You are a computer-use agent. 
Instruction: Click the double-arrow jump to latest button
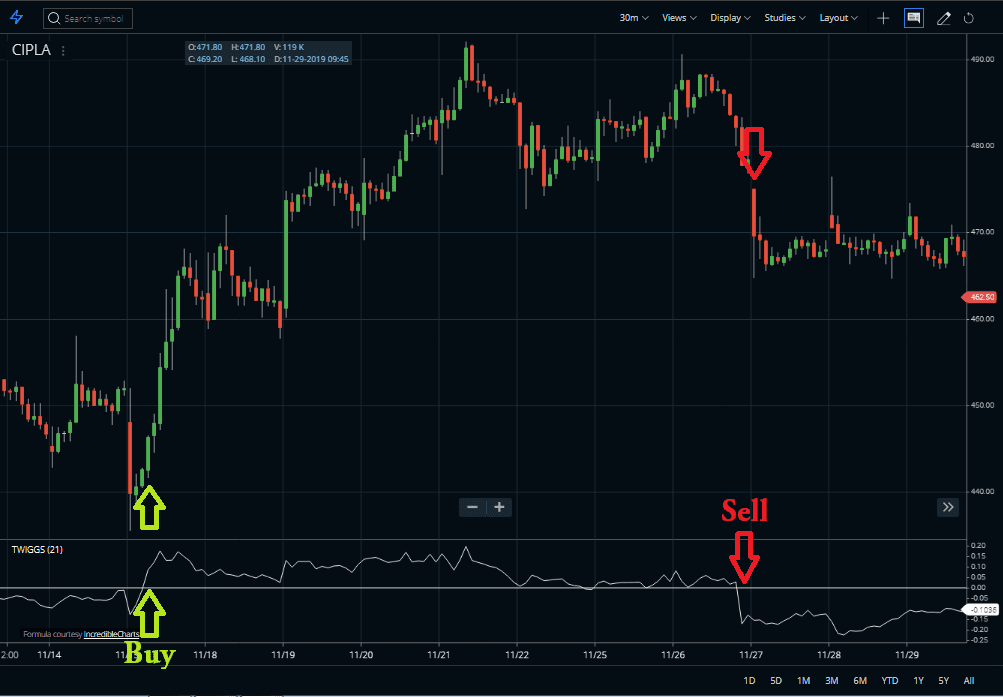tap(948, 507)
